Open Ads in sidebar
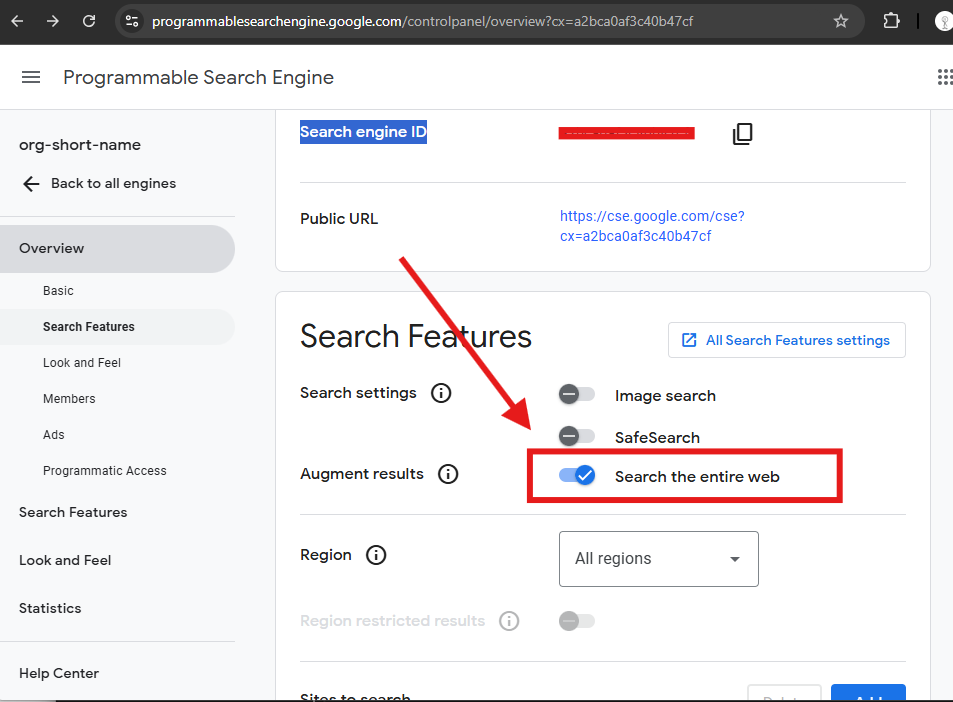 coord(53,435)
